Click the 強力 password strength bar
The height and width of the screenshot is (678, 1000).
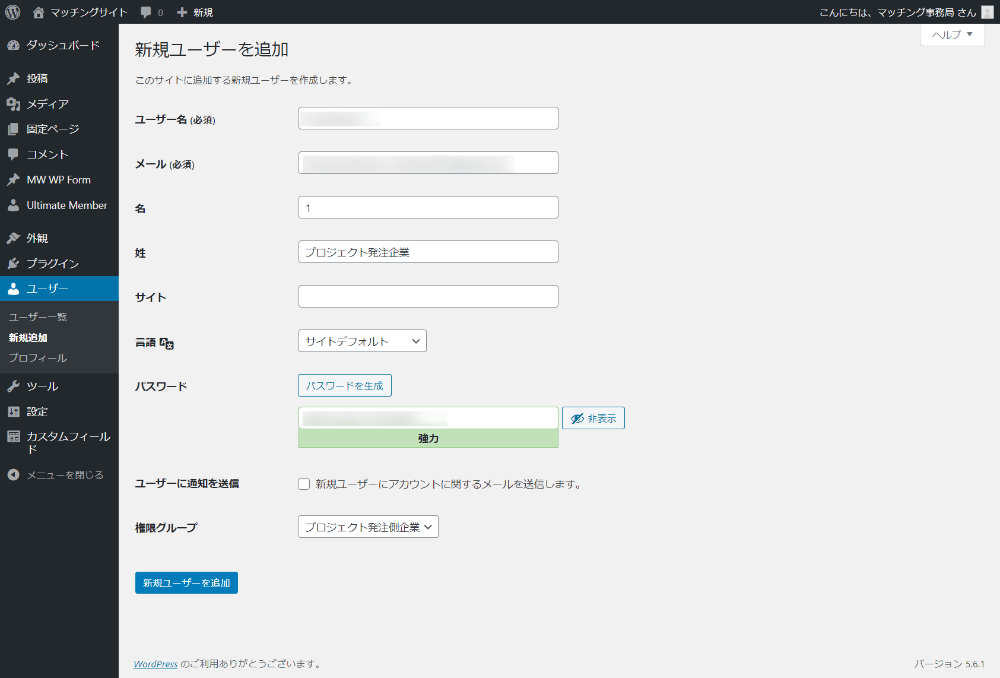(x=428, y=439)
